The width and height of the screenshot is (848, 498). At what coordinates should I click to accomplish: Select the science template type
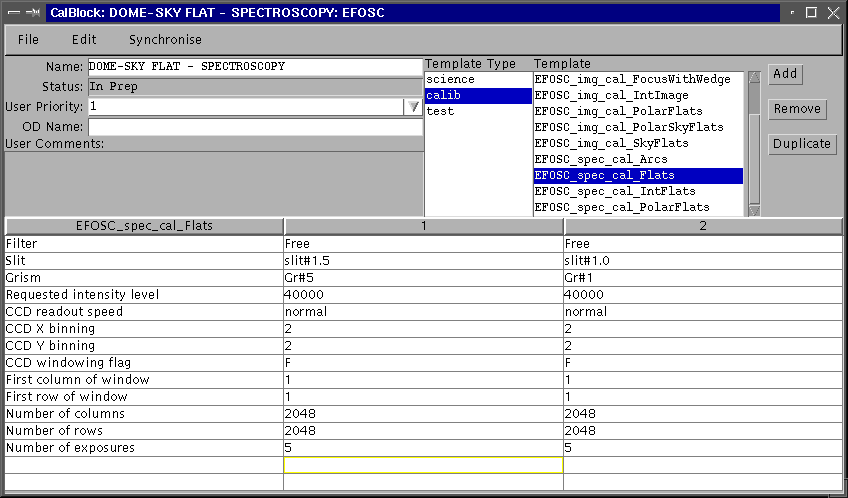pos(479,79)
